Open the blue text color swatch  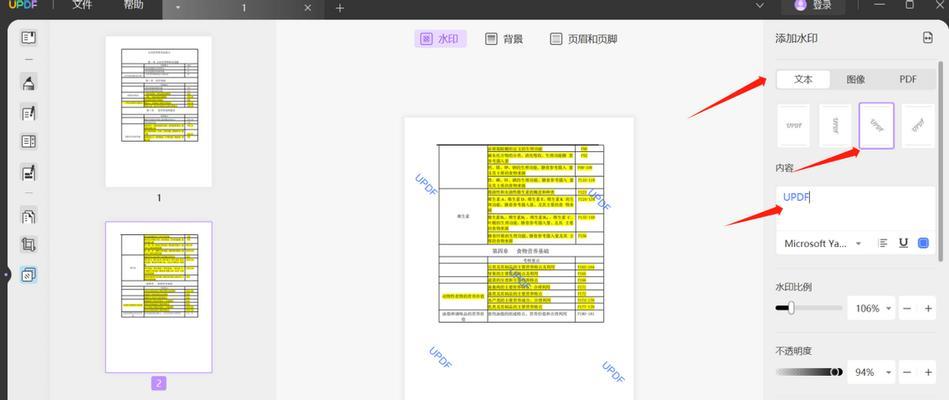924,243
